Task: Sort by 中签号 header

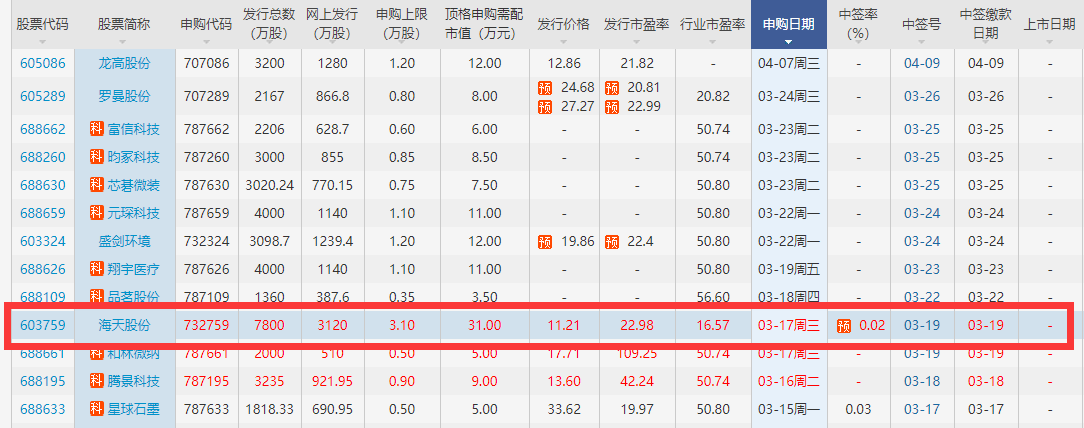Action: pos(922,26)
